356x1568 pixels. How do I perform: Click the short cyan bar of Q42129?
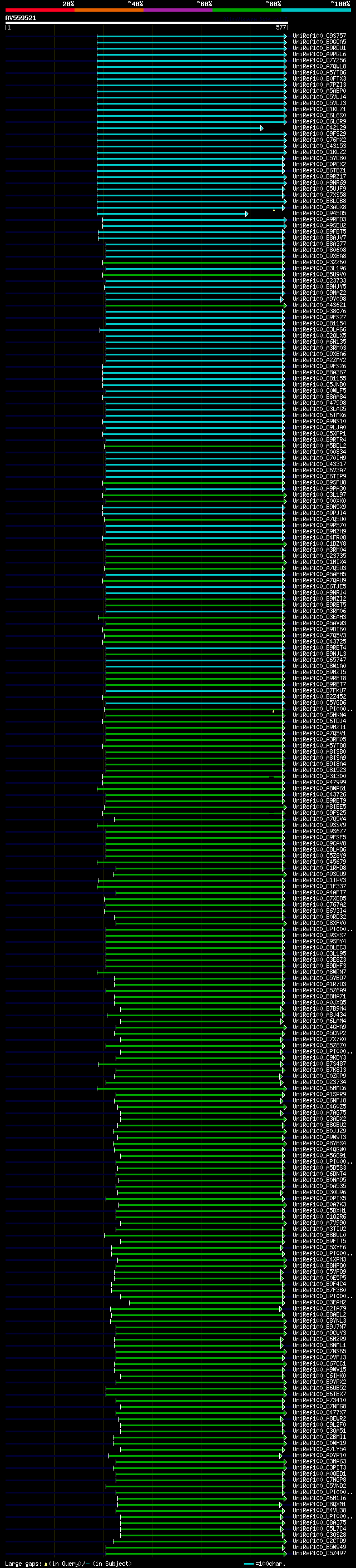point(180,128)
